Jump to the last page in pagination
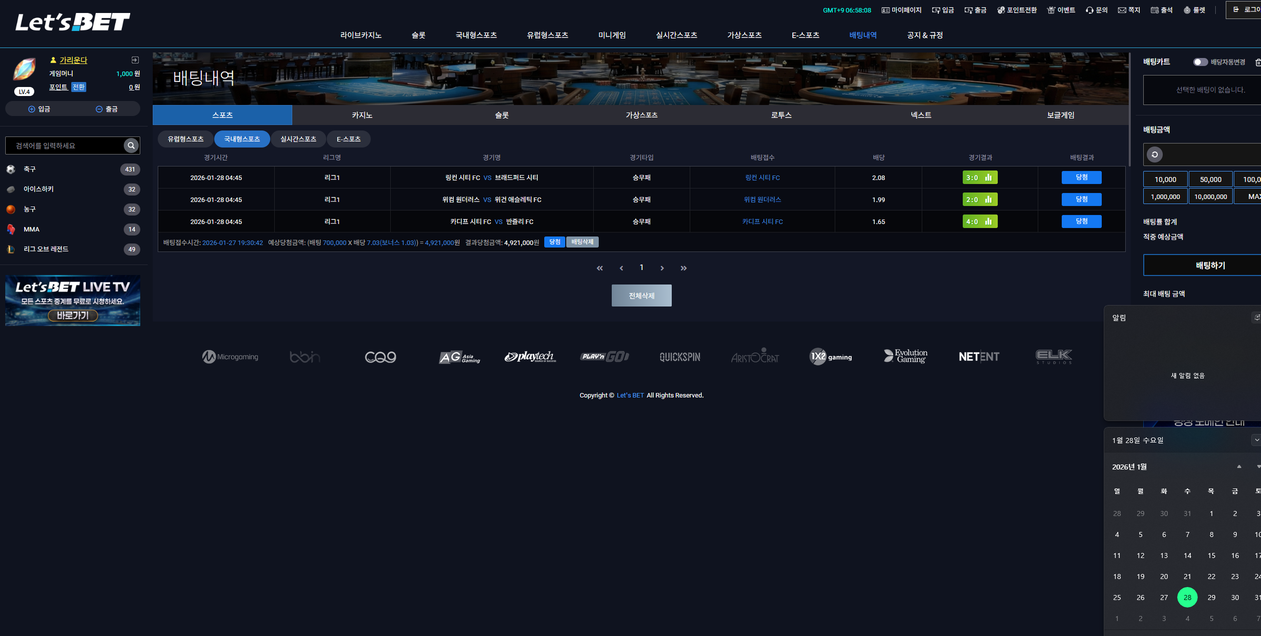This screenshot has height=636, width=1261. 684,268
